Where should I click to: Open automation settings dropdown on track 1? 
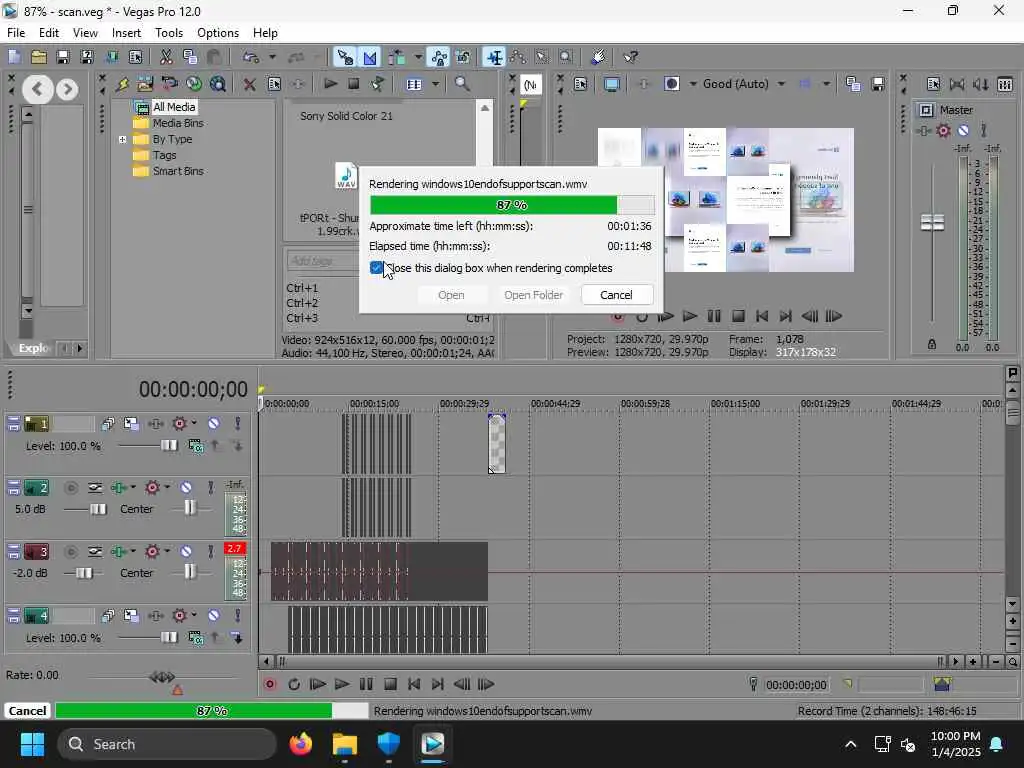coord(194,423)
